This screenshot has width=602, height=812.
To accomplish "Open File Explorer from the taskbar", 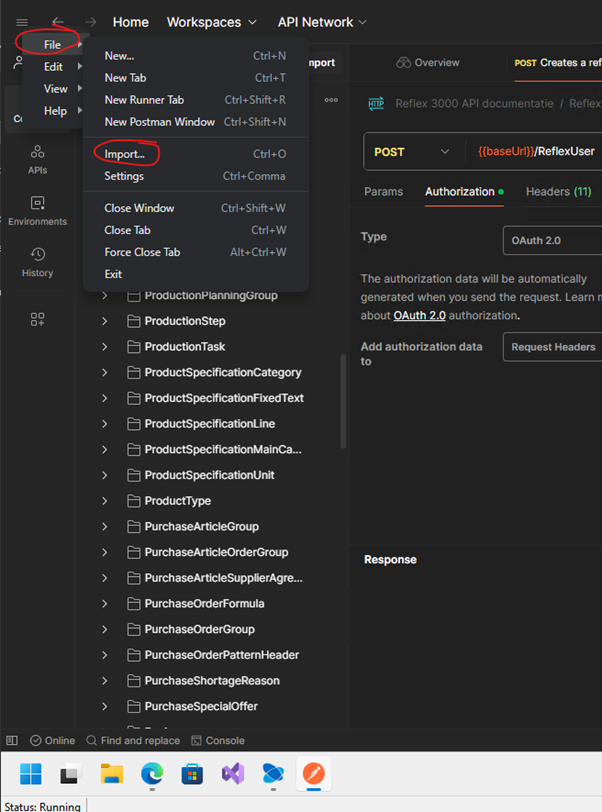I will (x=111, y=774).
